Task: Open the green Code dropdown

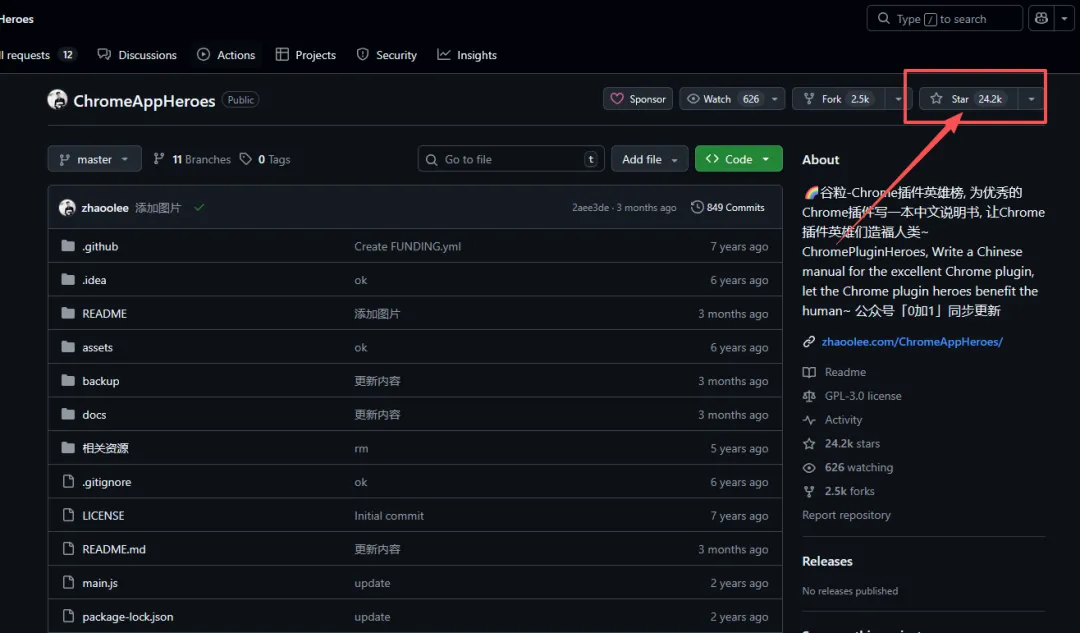Action: tap(738, 159)
